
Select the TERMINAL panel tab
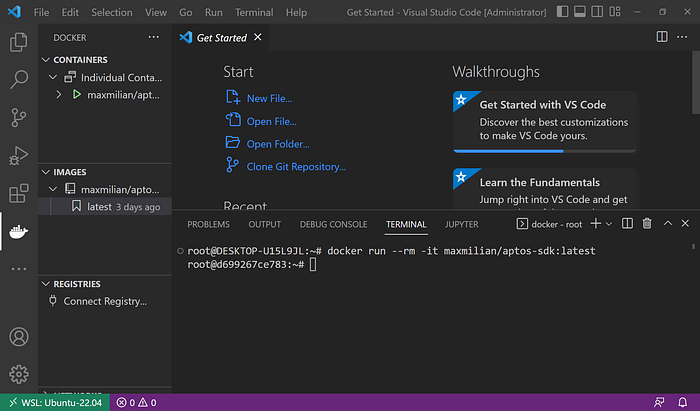[x=406, y=224]
